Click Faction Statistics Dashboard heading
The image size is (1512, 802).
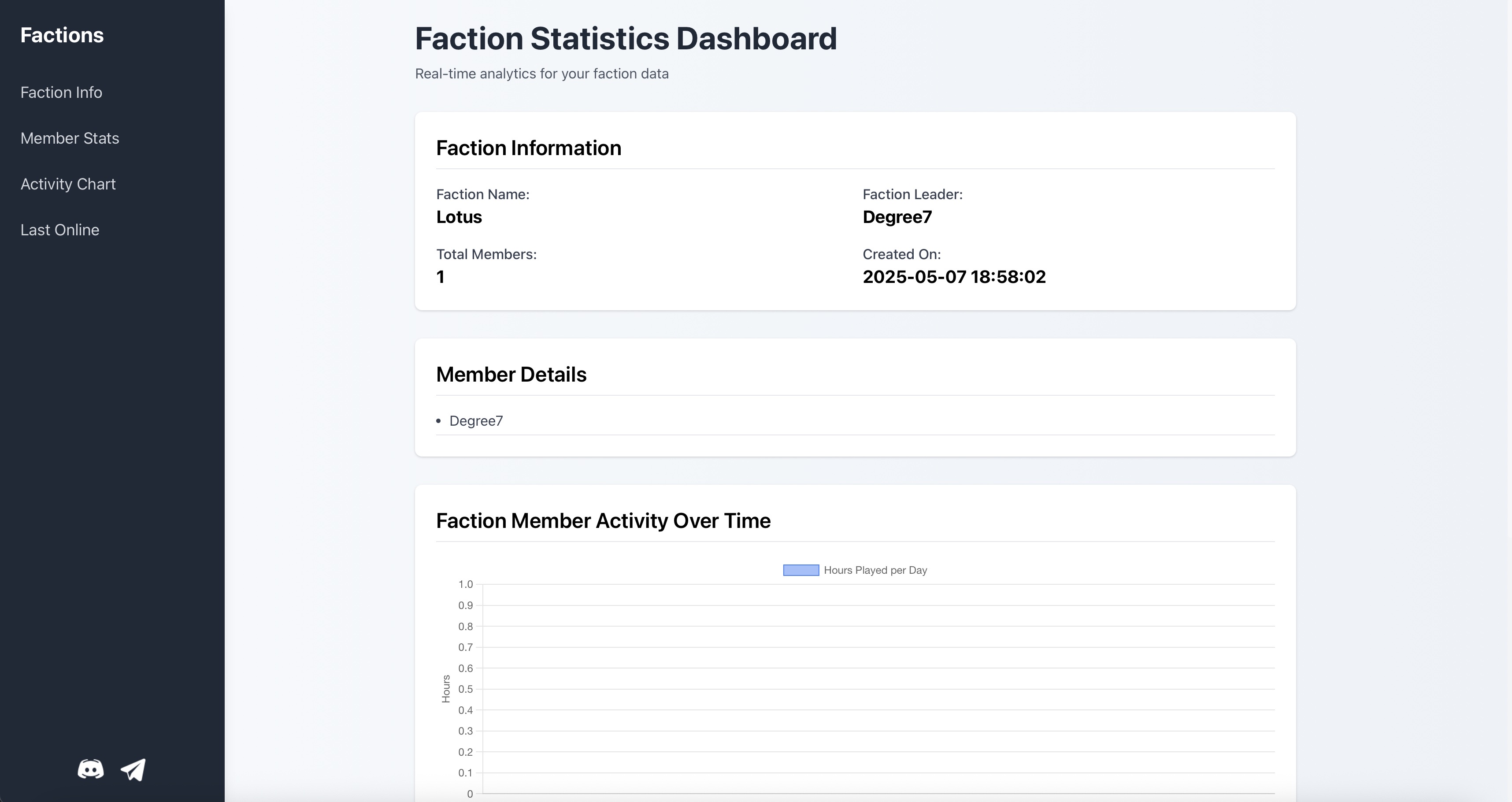click(625, 39)
